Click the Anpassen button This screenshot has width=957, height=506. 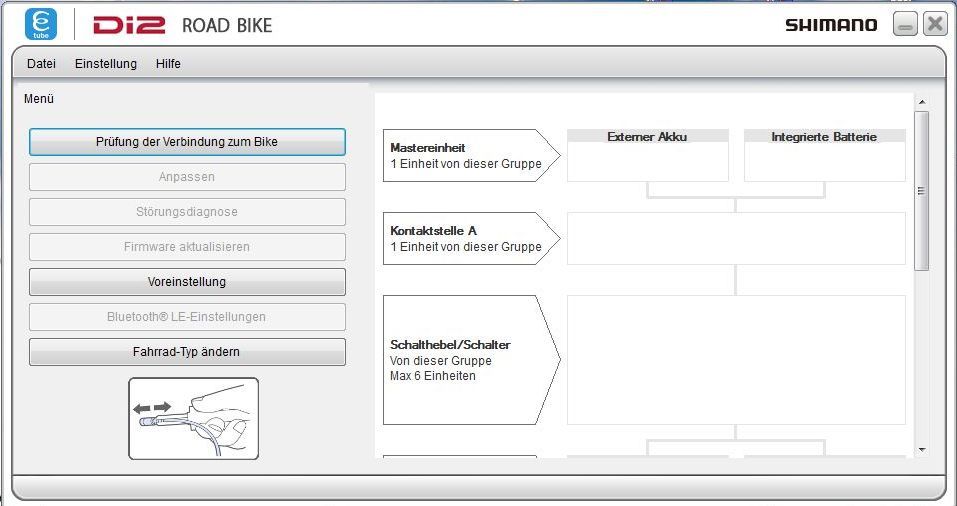coord(187,177)
